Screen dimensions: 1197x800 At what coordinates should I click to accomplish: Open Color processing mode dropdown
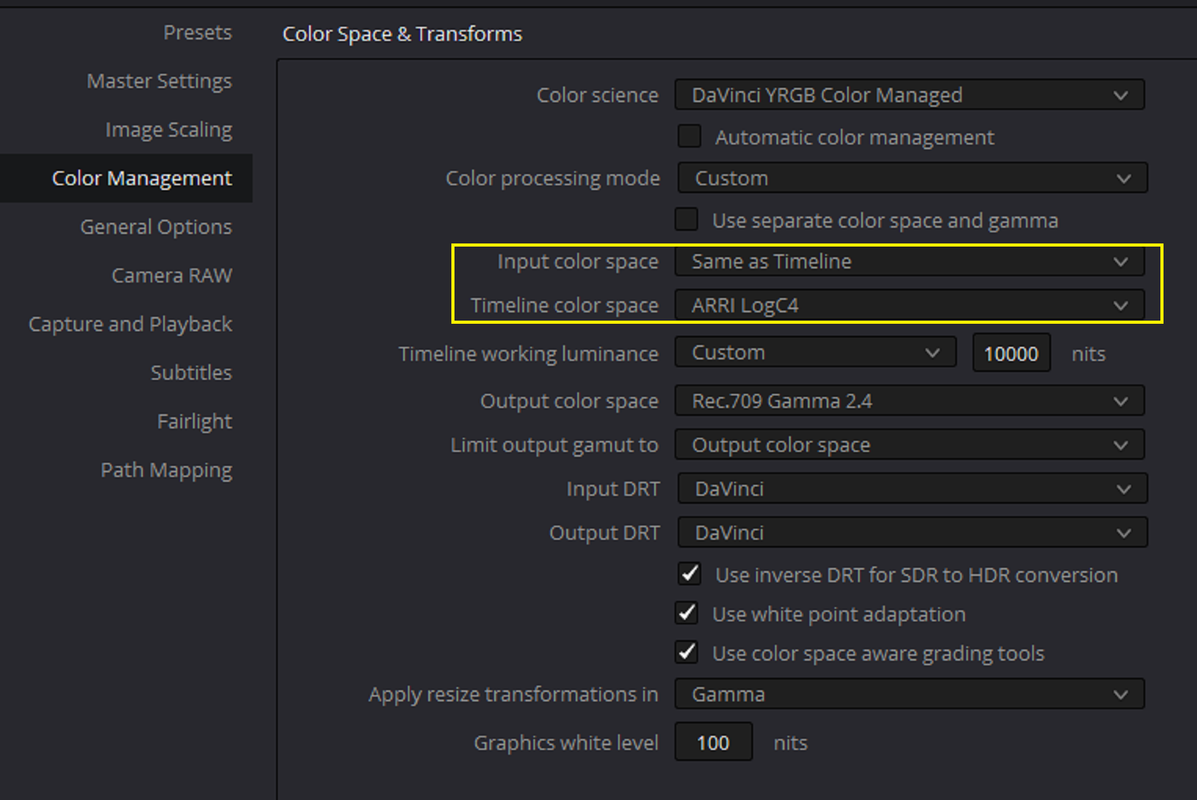pos(912,178)
